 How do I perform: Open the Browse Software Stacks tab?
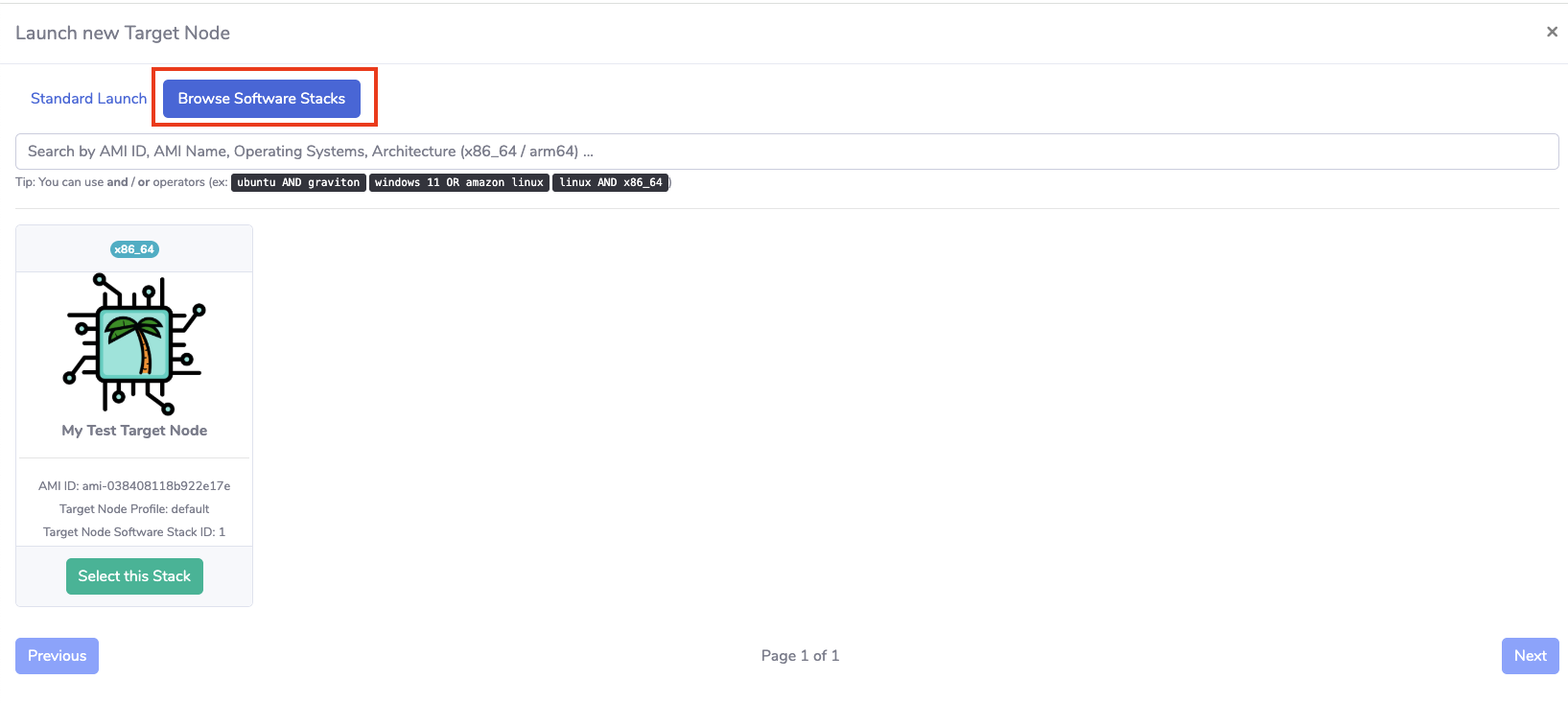point(261,99)
